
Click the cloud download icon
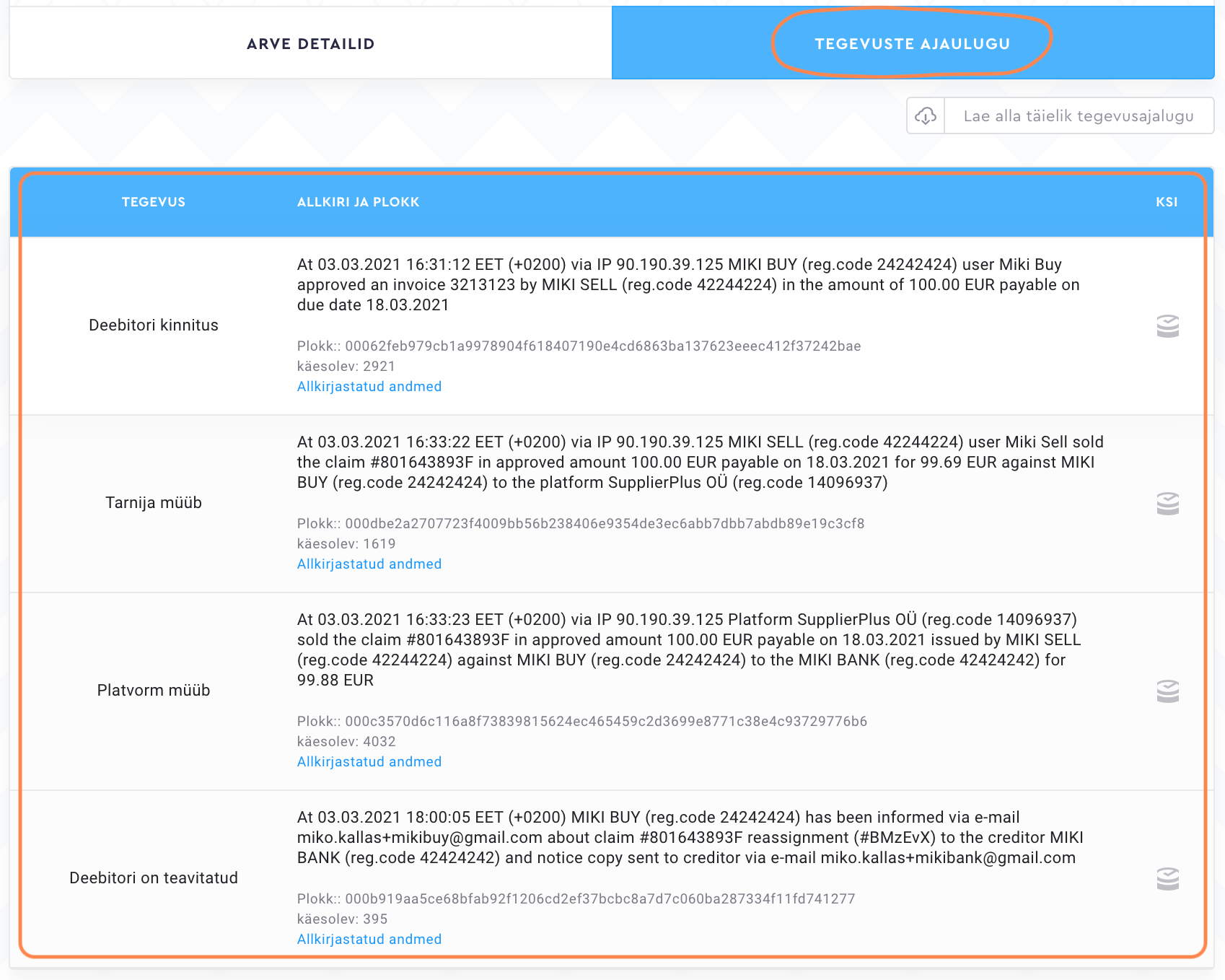pyautogui.click(x=926, y=116)
